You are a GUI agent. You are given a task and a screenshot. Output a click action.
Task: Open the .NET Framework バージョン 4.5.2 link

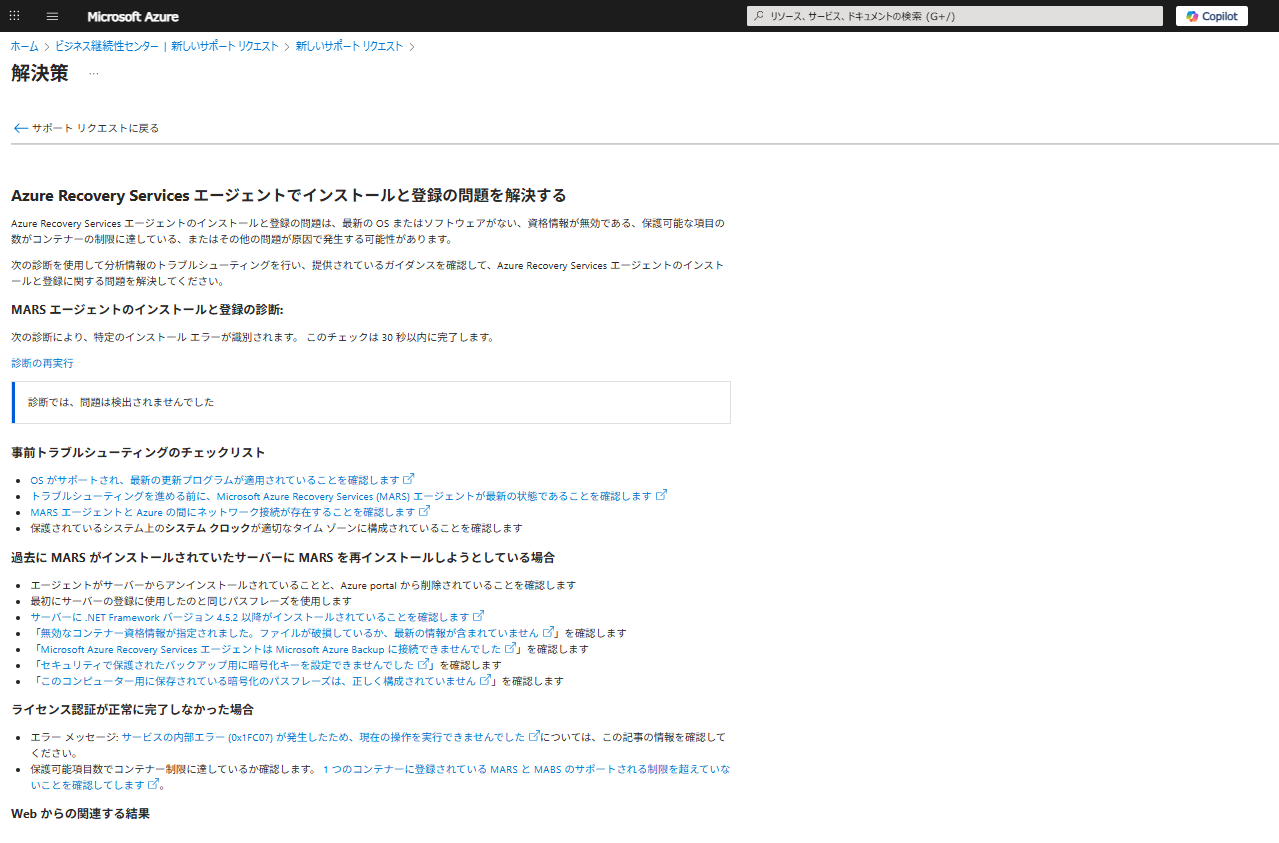(249, 617)
